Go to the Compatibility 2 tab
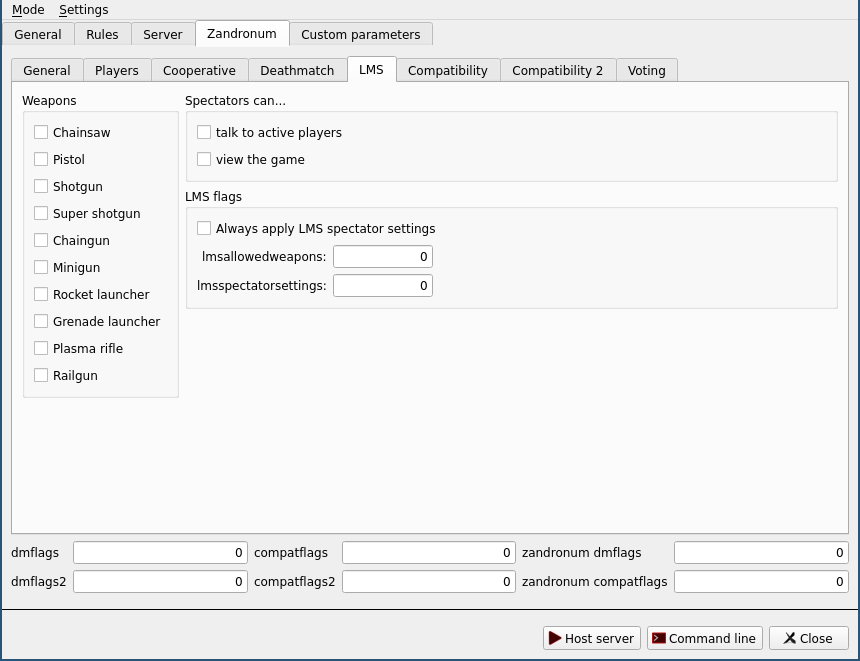This screenshot has height=661, width=860. [557, 71]
